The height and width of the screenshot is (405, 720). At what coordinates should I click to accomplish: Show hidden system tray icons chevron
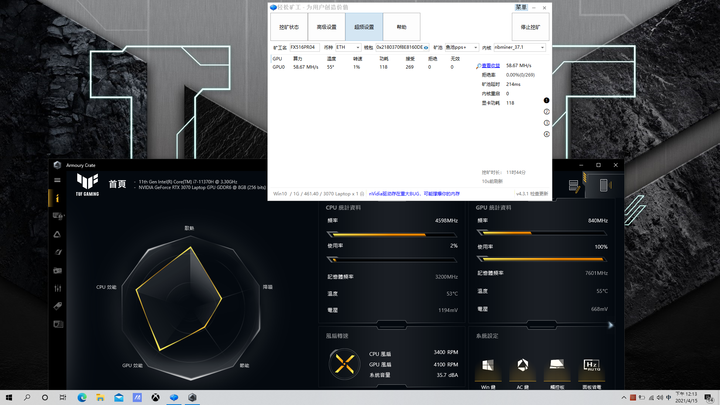(624, 398)
